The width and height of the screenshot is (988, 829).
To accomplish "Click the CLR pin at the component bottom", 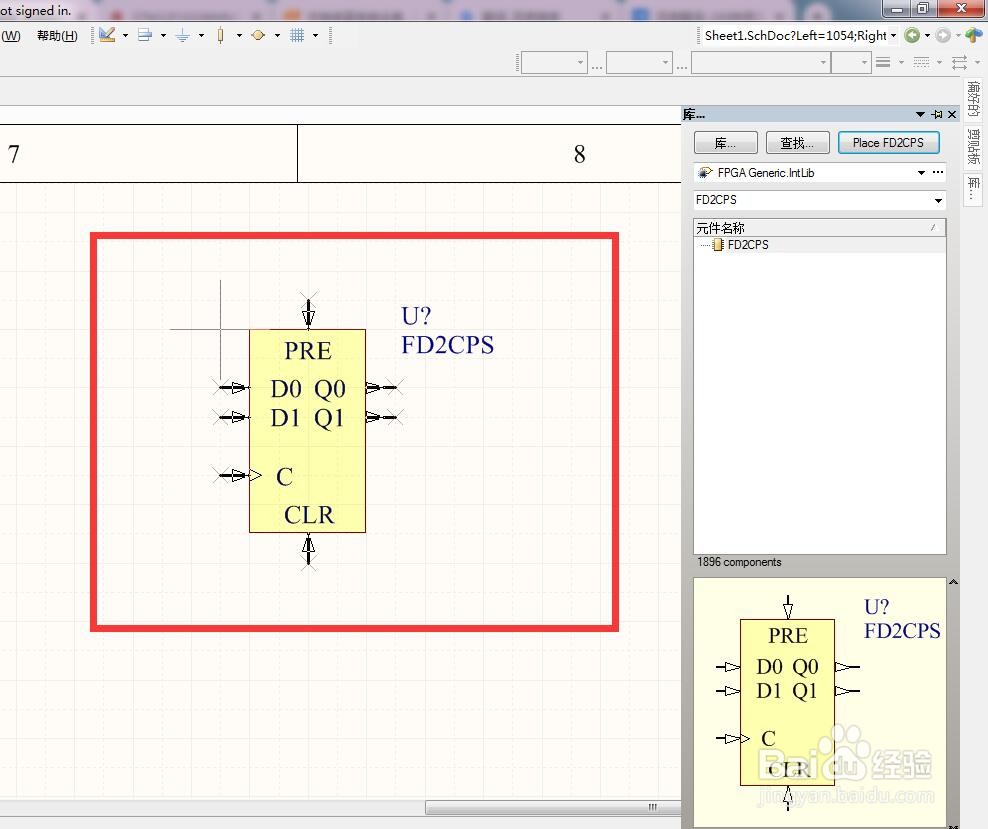I will pos(308,551).
